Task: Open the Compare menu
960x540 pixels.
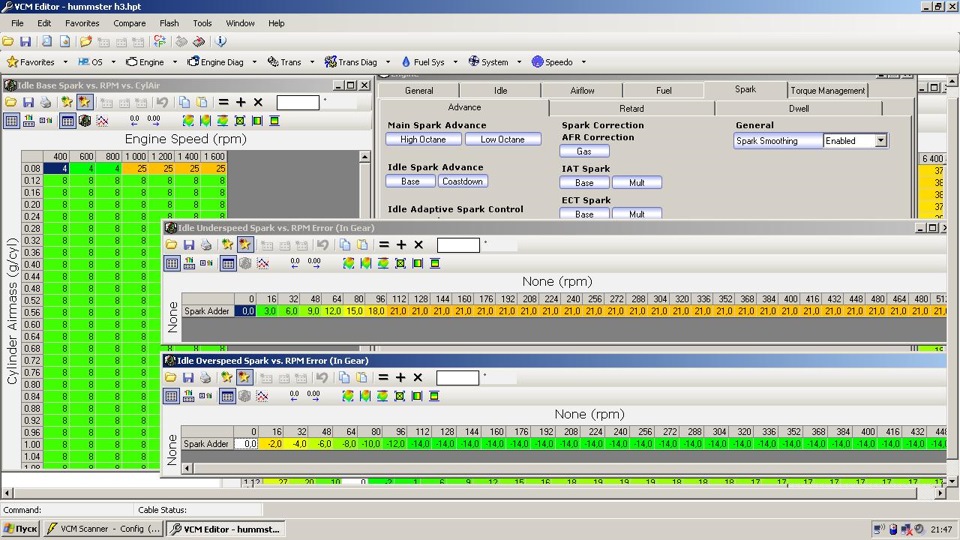Action: pyautogui.click(x=129, y=23)
